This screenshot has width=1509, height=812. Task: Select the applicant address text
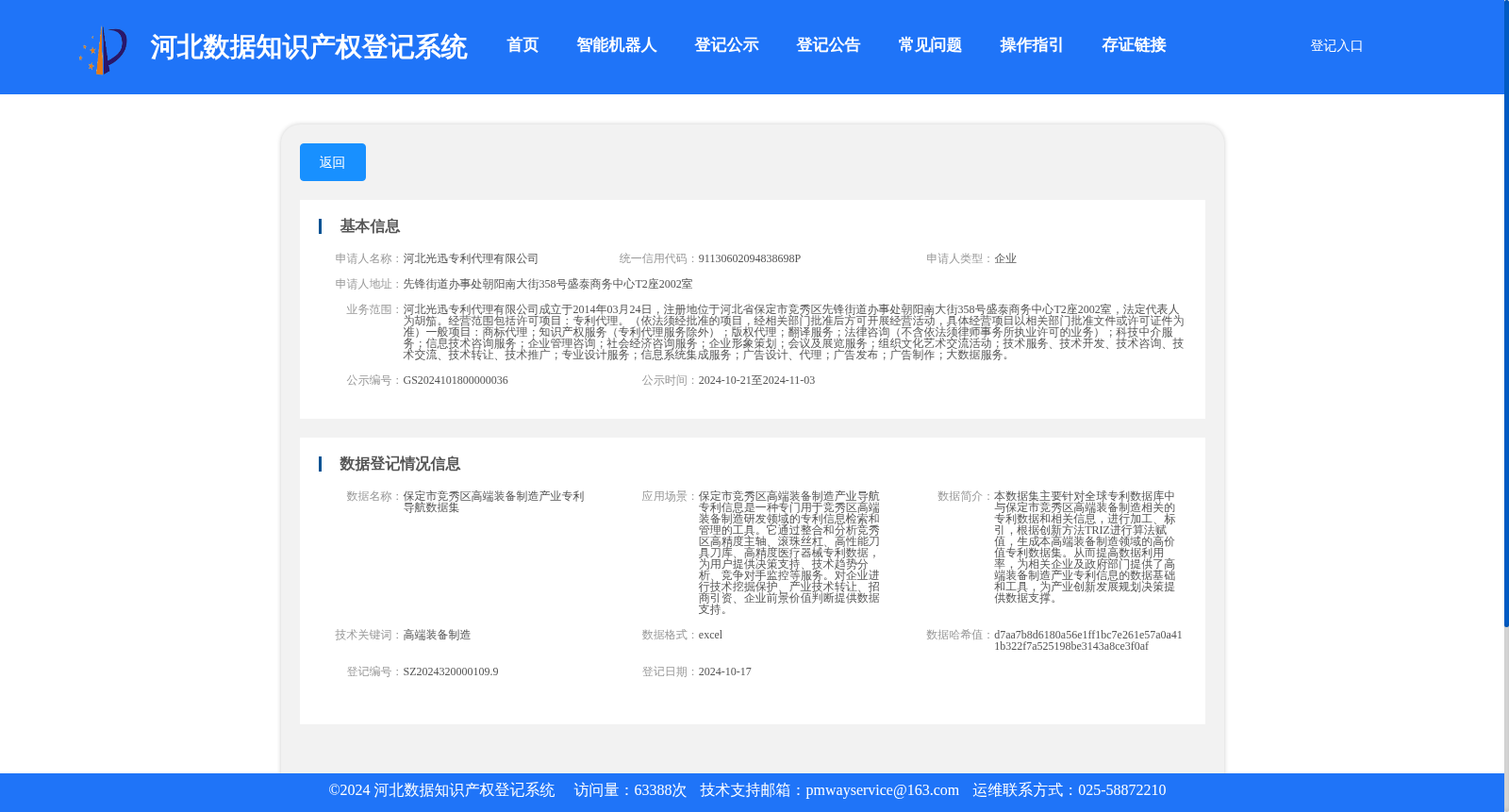[x=548, y=284]
